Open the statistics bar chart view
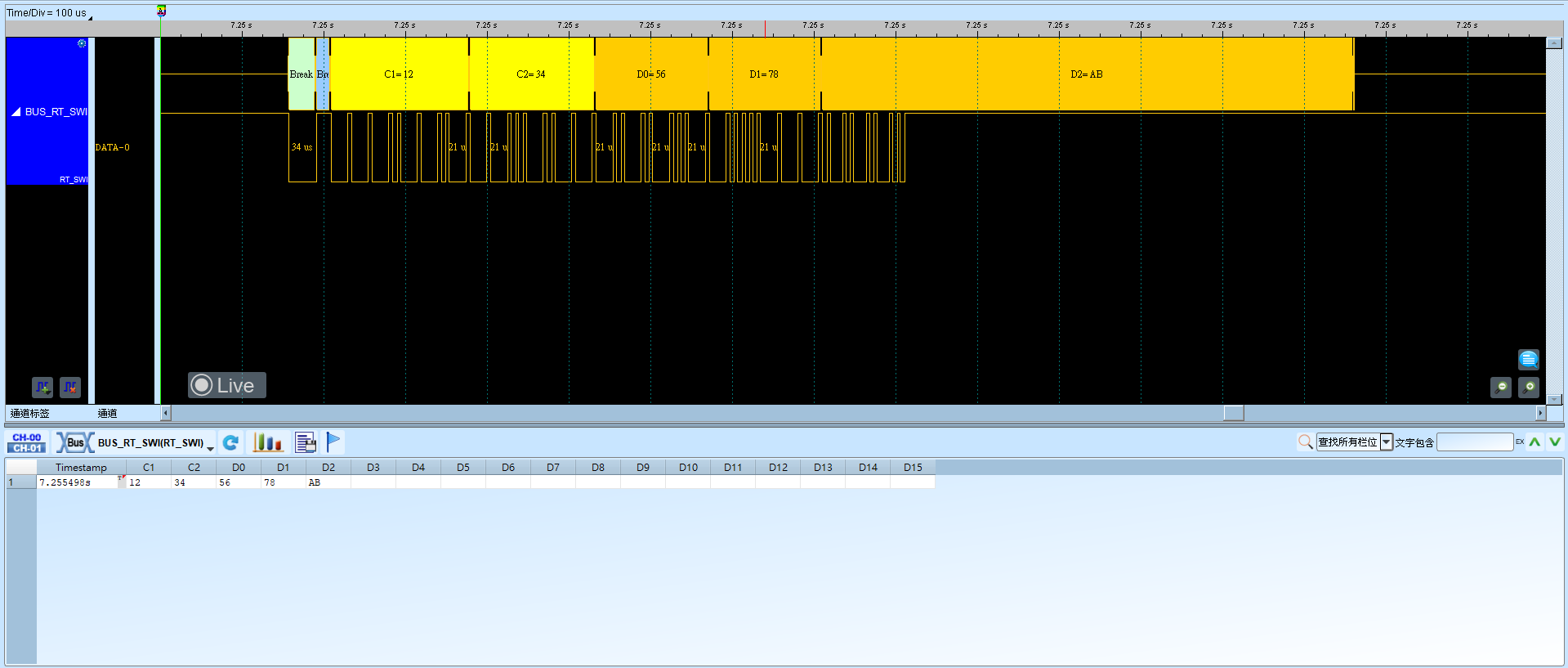The height and width of the screenshot is (668, 1568). coord(267,442)
